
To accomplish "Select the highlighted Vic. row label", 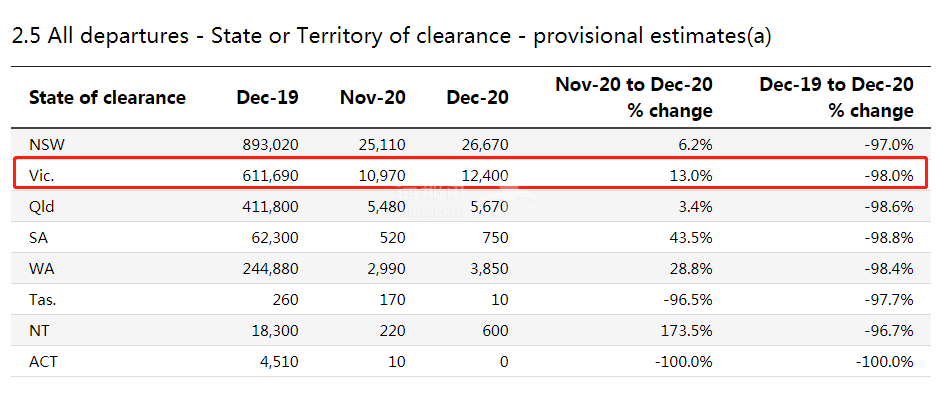I will pos(41,175).
